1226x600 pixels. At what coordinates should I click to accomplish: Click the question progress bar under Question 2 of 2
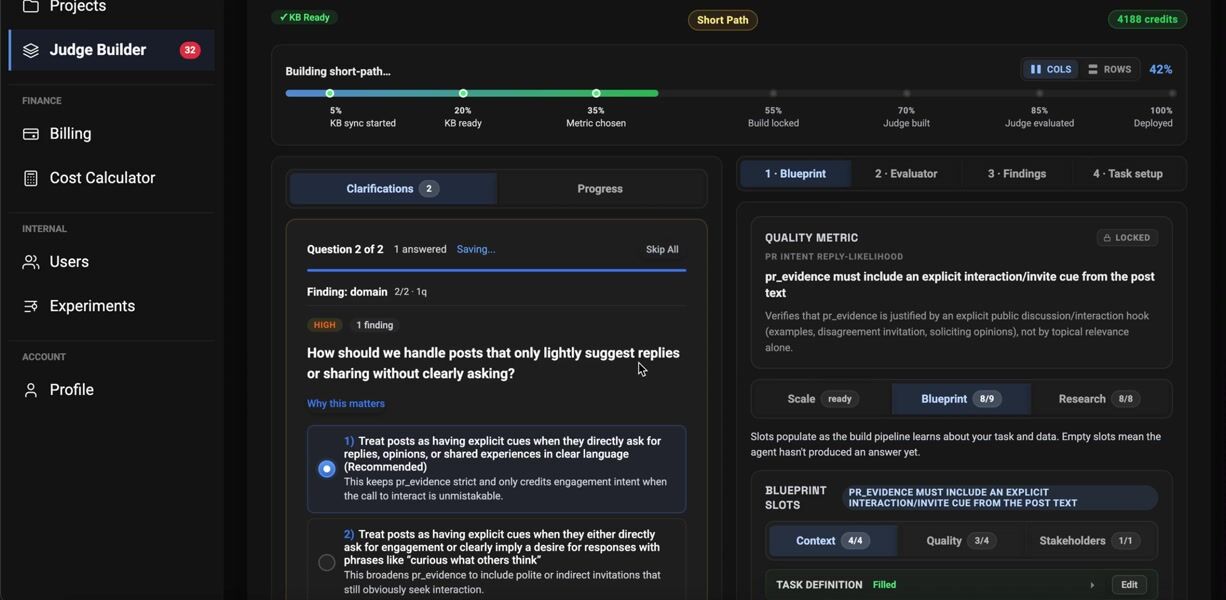(496, 270)
